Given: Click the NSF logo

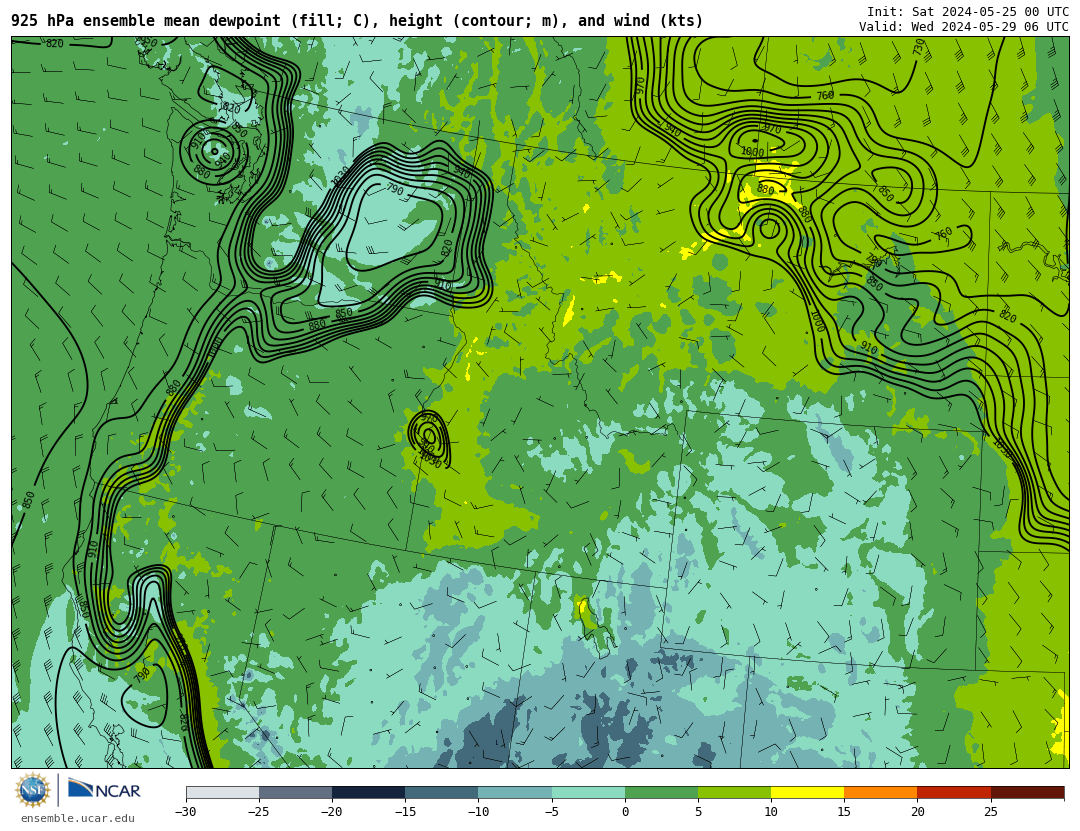Looking at the screenshot, I should coord(33,790).
